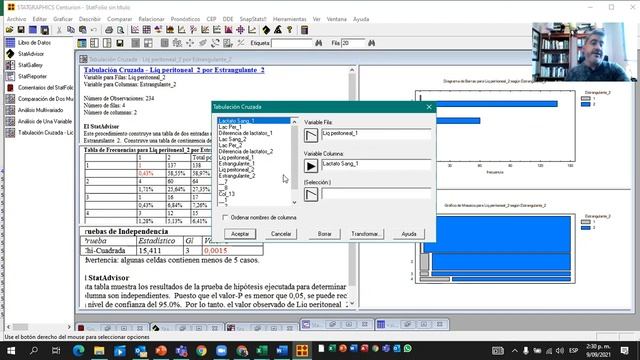
Task: Open Excel from taskbar
Action: (x=262, y=351)
